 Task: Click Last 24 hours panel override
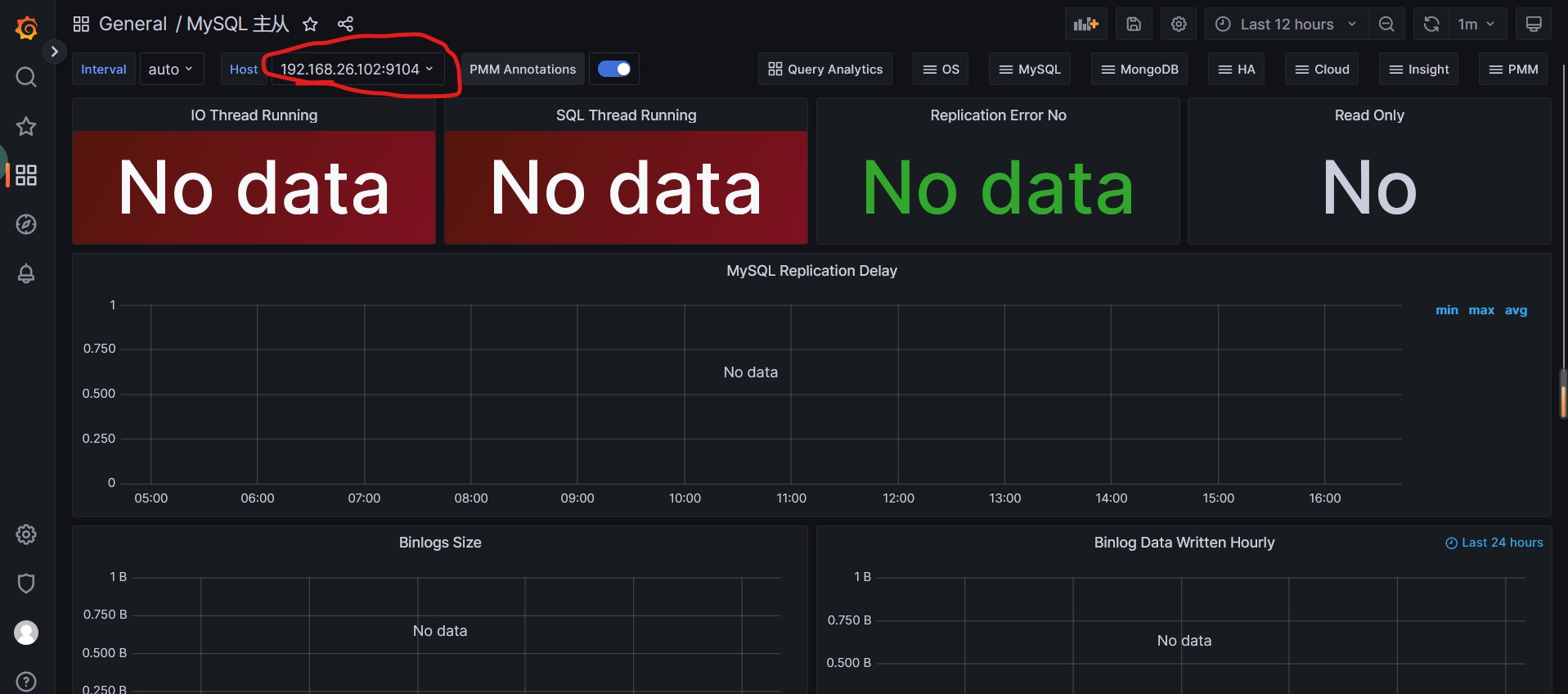click(1494, 543)
